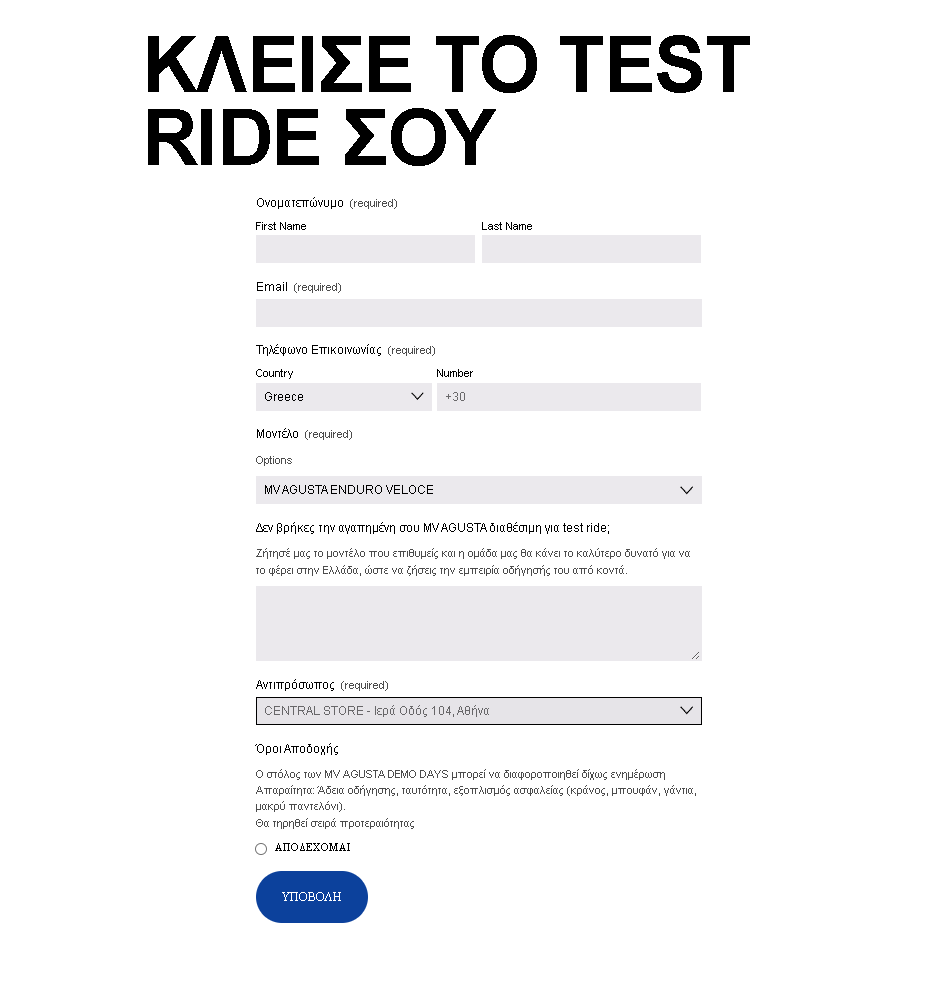The height and width of the screenshot is (983, 932).
Task: Click the Last Name input field
Action: 591,249
